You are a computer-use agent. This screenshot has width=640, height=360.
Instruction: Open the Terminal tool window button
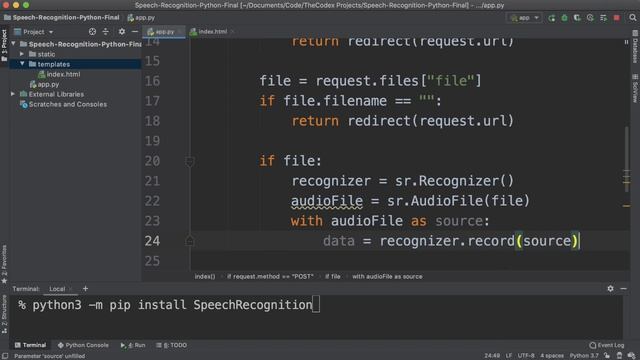coord(30,345)
